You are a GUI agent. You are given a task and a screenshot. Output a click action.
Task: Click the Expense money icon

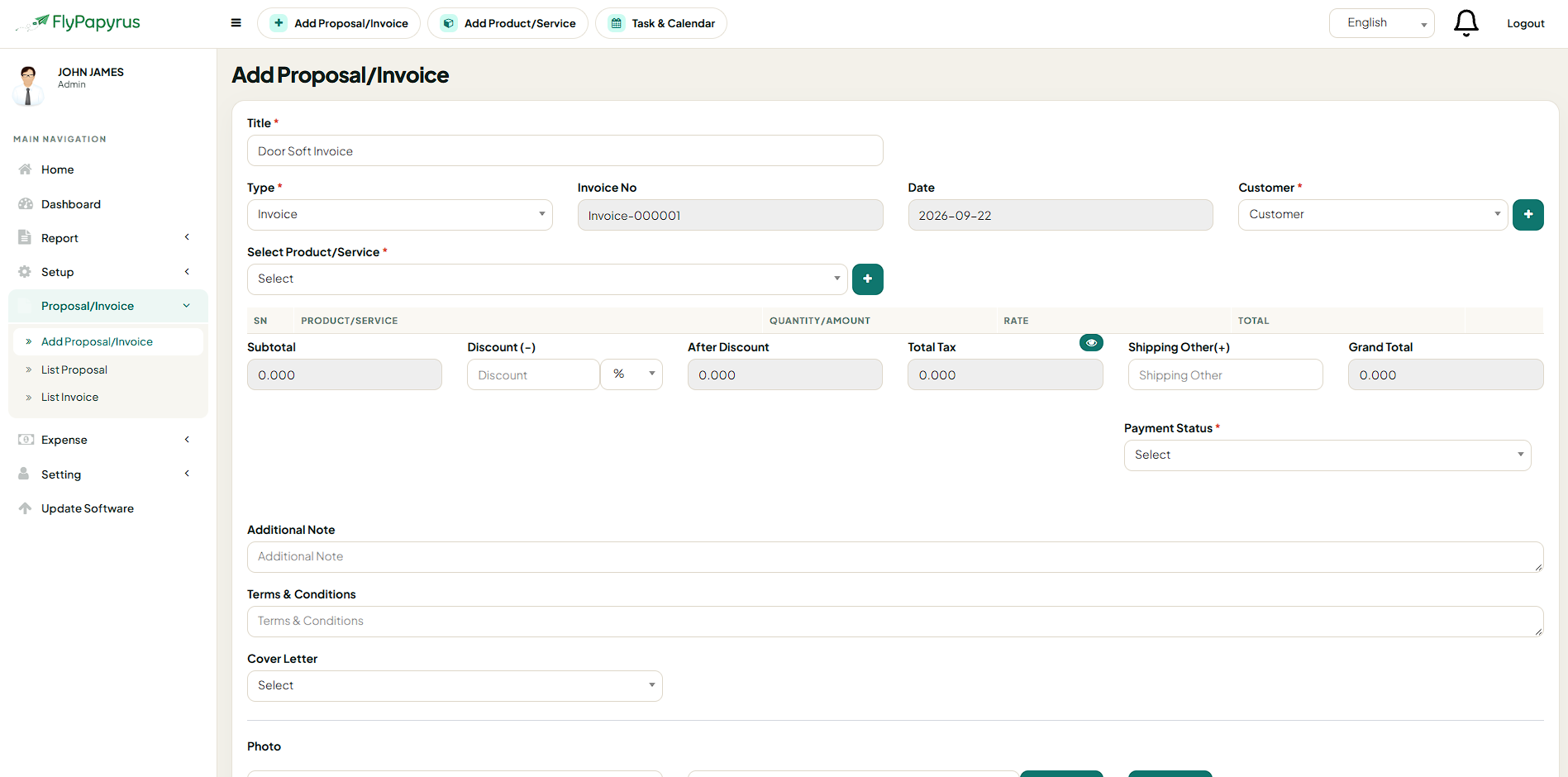(x=26, y=440)
